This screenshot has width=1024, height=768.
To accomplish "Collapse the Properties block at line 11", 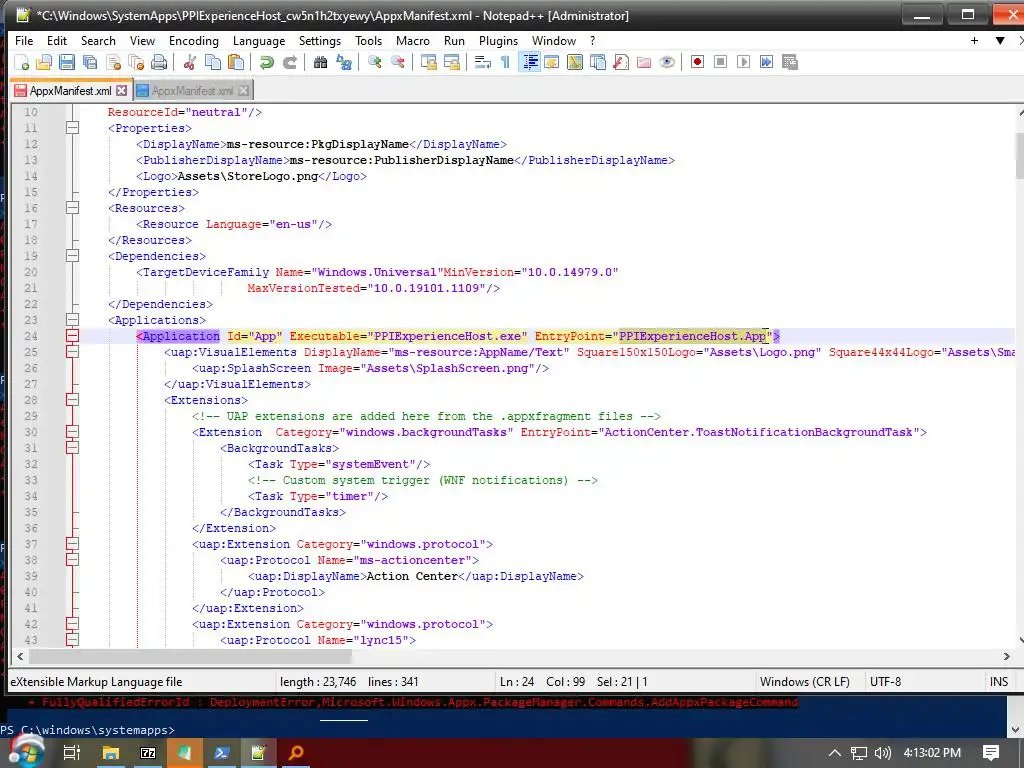I will (72, 128).
